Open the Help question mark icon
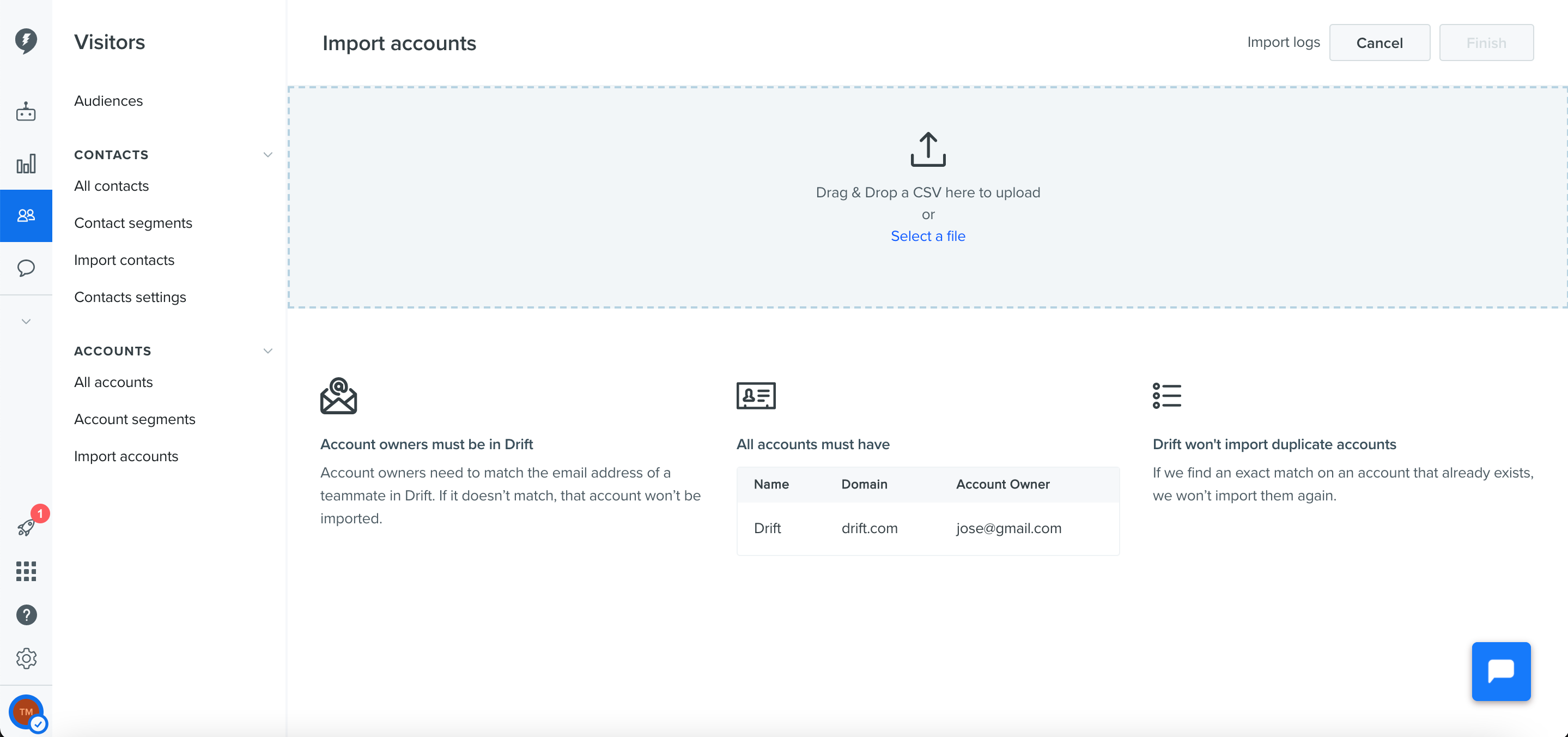 click(26, 614)
